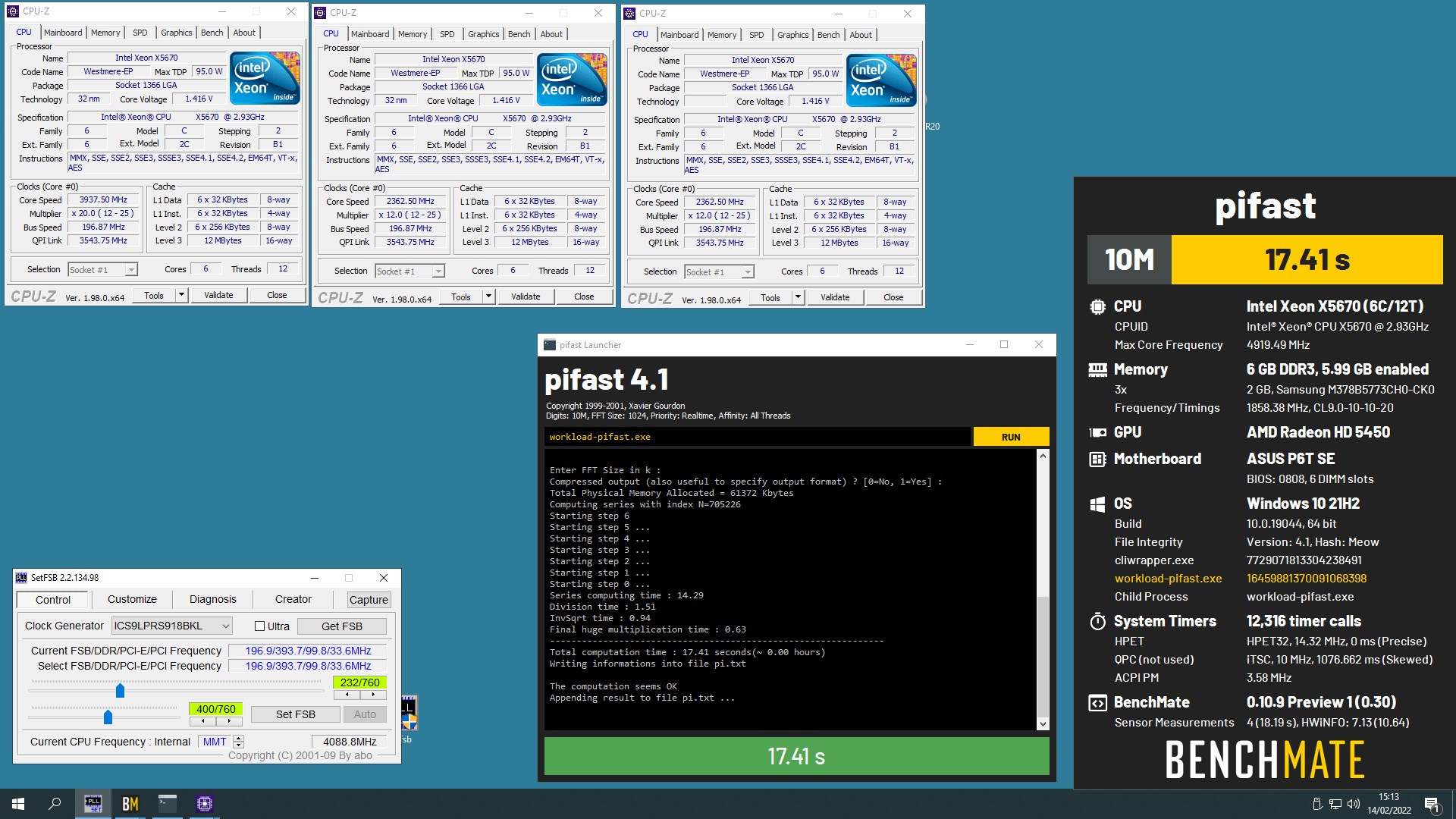Click the pifast console vertical scrollbar
1456x819 pixels.
[x=1043, y=589]
